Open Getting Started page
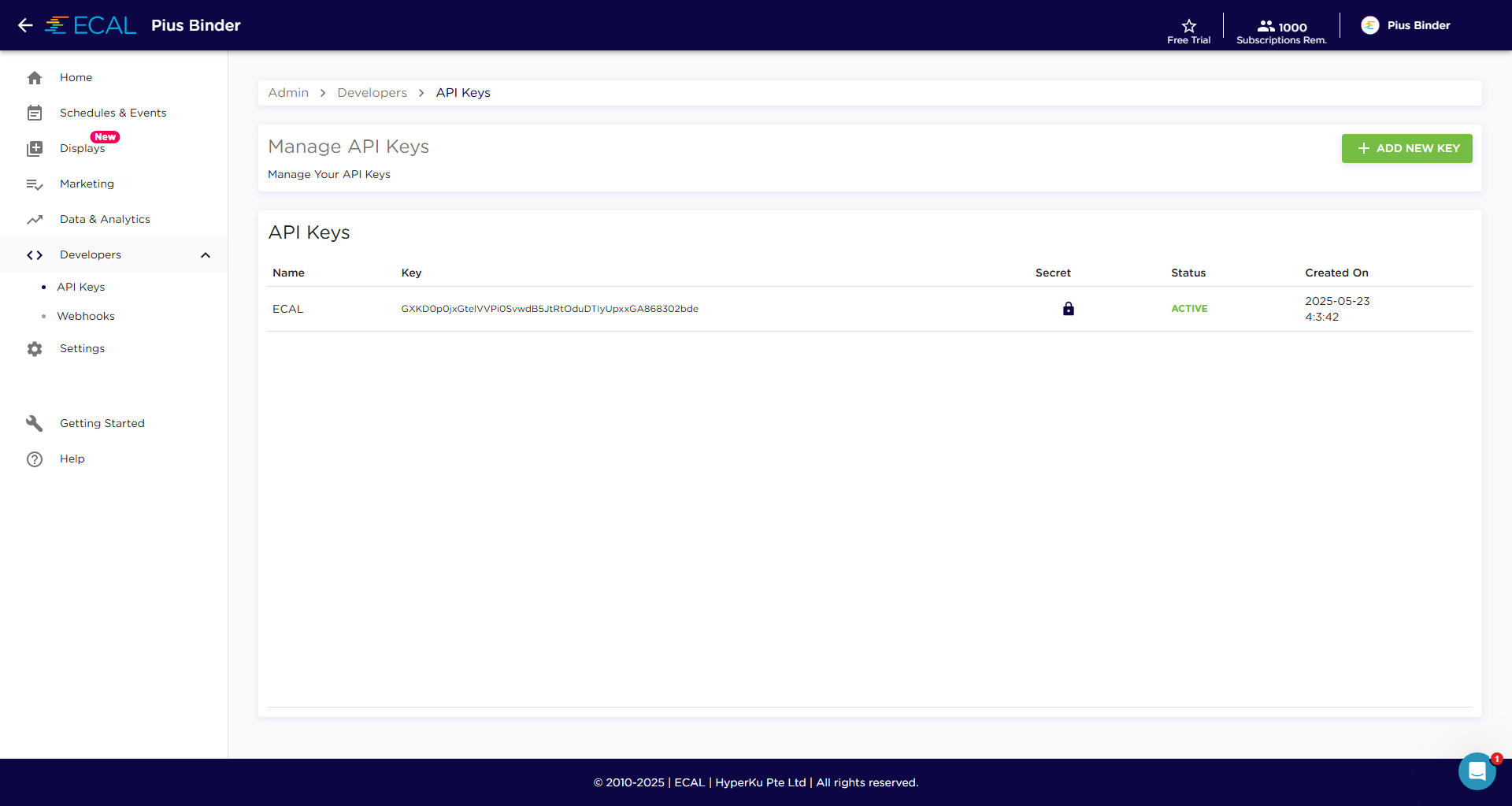1512x806 pixels. tap(102, 423)
